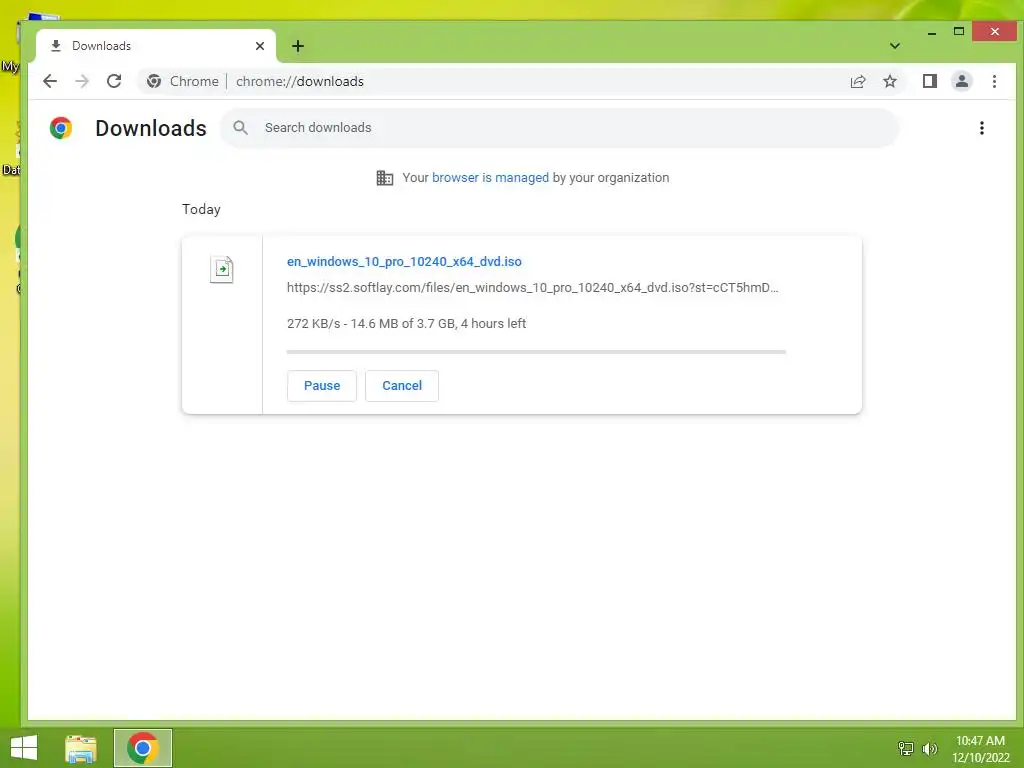
Task: Cancel the ISO download
Action: tap(402, 386)
